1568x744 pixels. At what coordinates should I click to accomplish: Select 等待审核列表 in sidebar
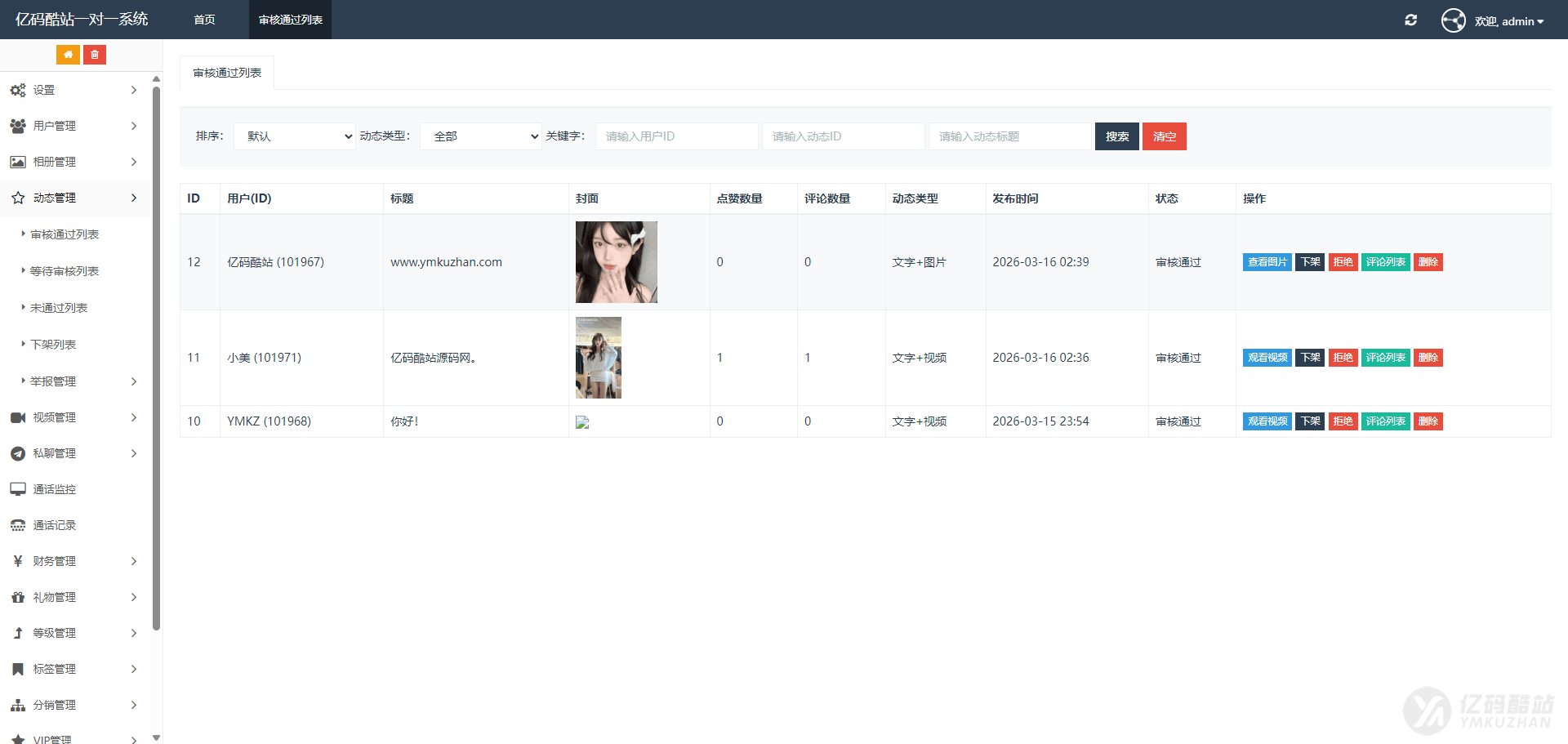65,271
